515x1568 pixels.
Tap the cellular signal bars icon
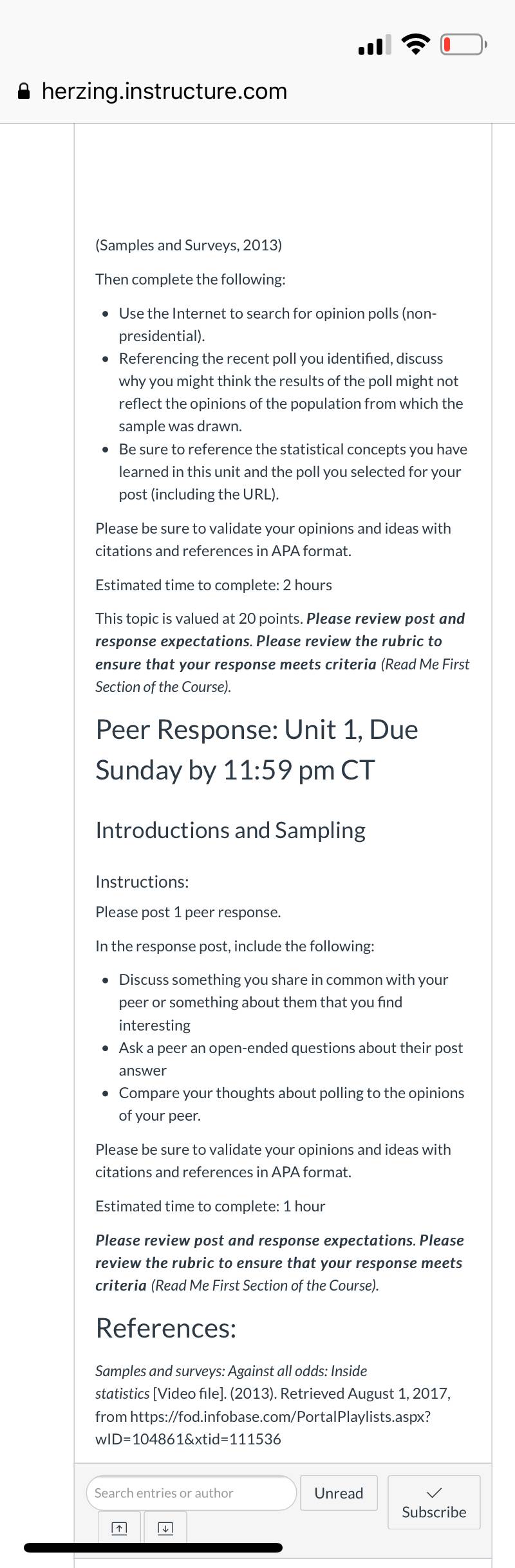(x=374, y=45)
